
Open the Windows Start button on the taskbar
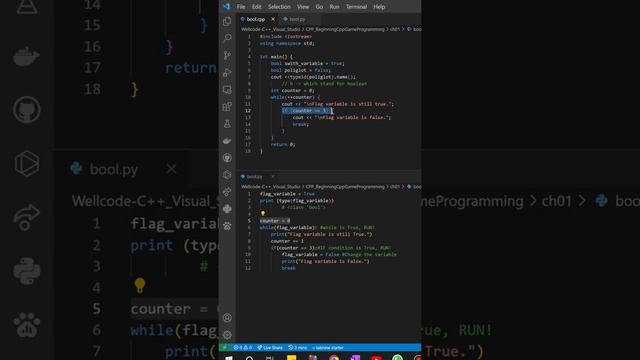229,358
